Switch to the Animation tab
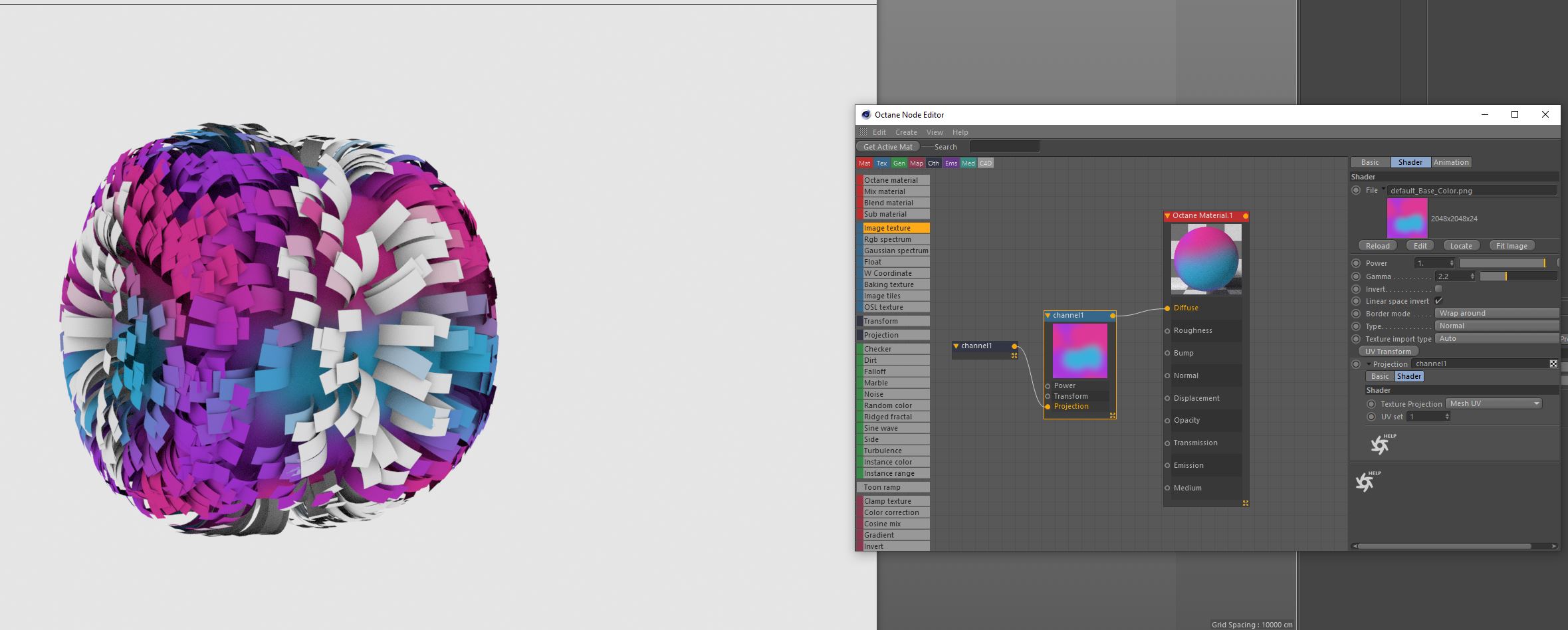The image size is (1568, 630). (x=1450, y=162)
